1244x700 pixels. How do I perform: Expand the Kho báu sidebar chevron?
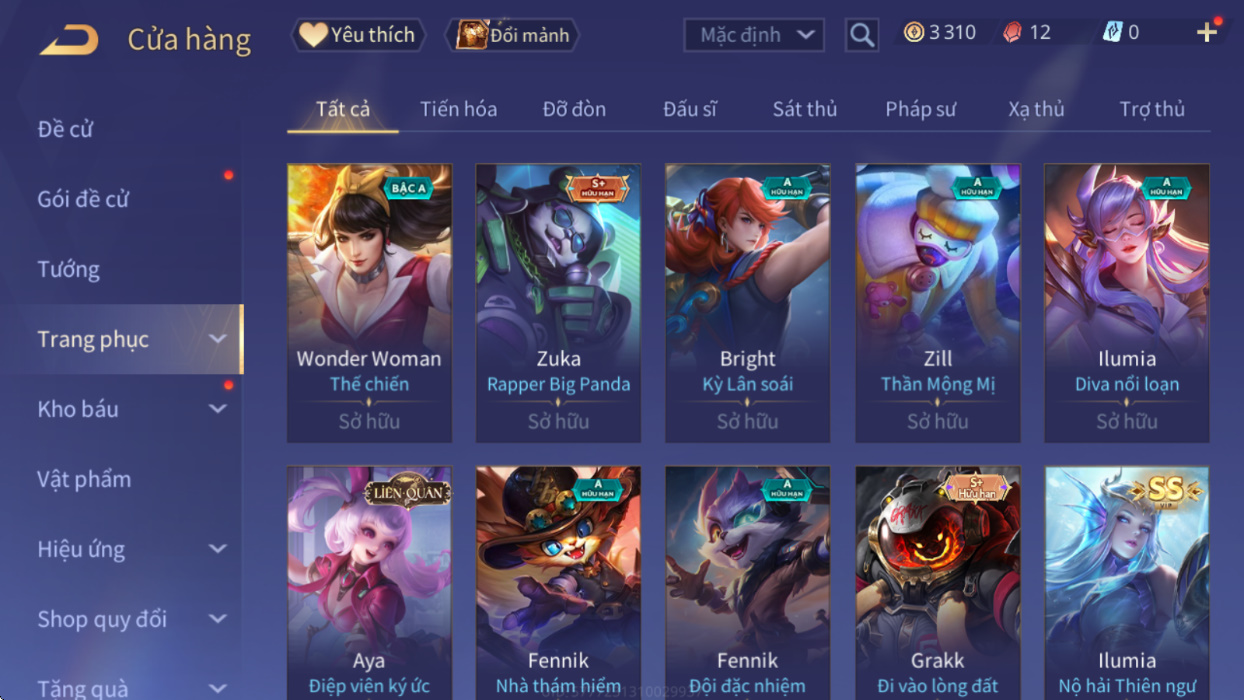pyautogui.click(x=218, y=409)
